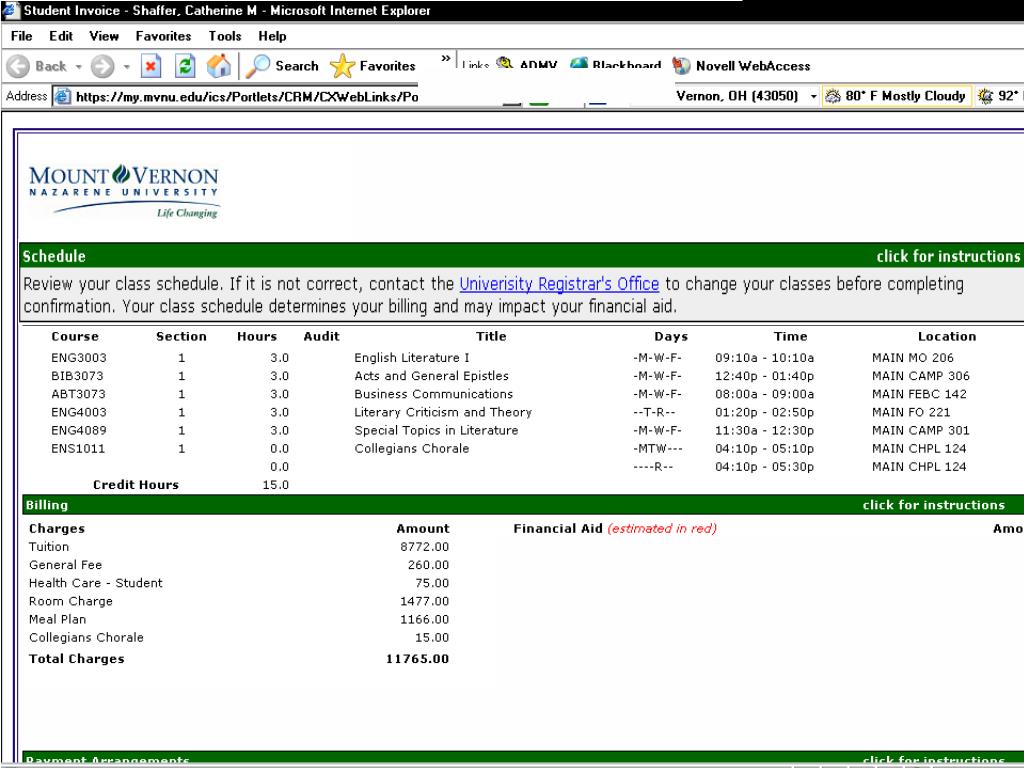
Task: Select the ENG4089 course code
Action: pyautogui.click(x=78, y=430)
